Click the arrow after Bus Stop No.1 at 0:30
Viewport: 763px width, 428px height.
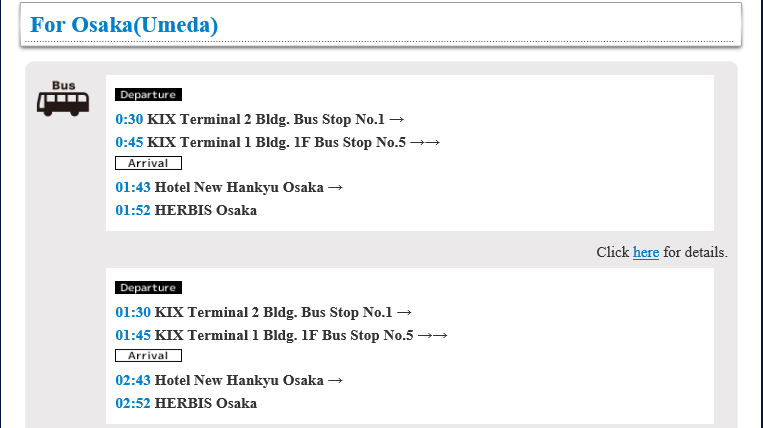pos(397,120)
